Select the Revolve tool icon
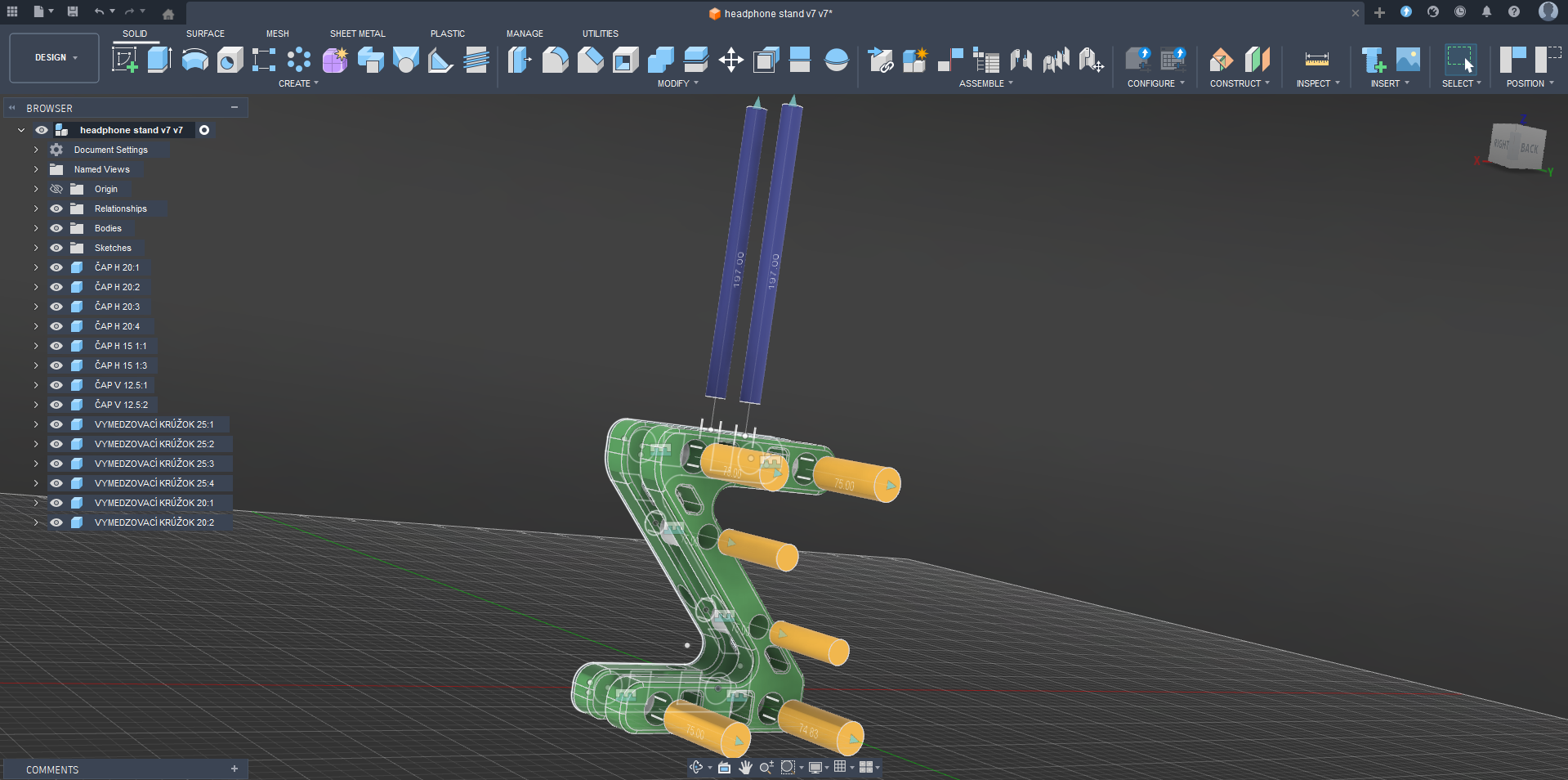Image resolution: width=1568 pixels, height=780 pixels. (194, 60)
